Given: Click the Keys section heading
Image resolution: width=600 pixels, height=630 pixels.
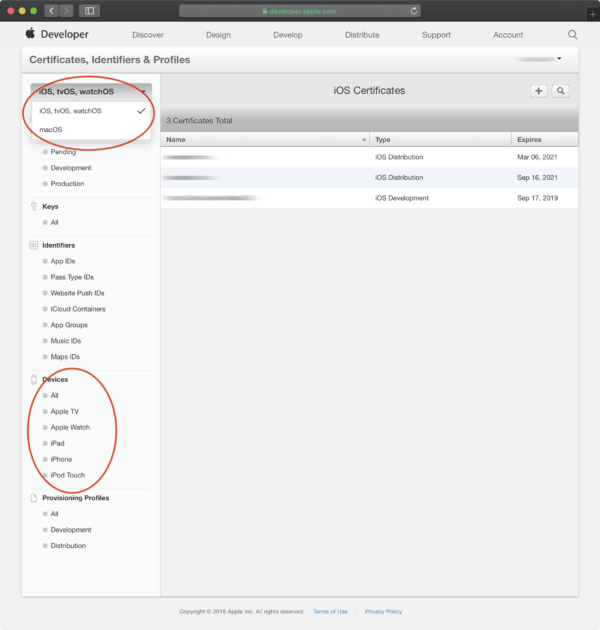Looking at the screenshot, I should pos(50,207).
